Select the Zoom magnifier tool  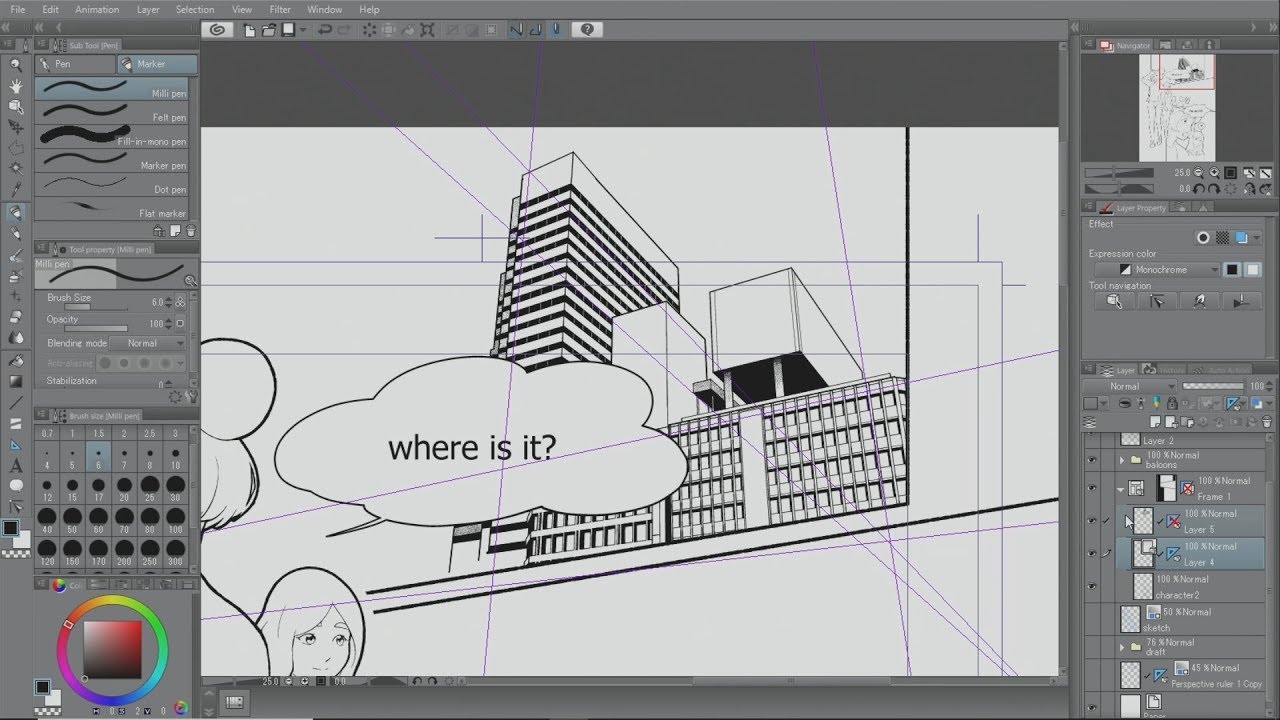click(16, 64)
